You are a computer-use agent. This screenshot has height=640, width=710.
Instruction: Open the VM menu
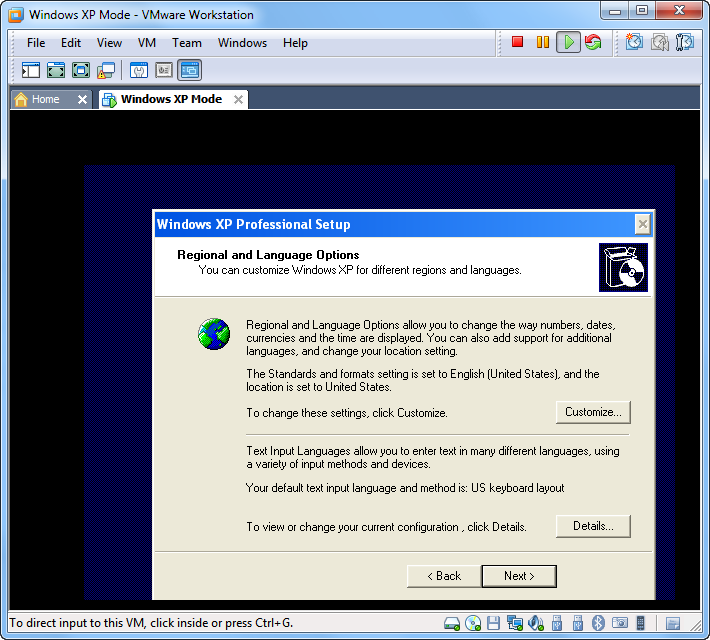(x=147, y=43)
